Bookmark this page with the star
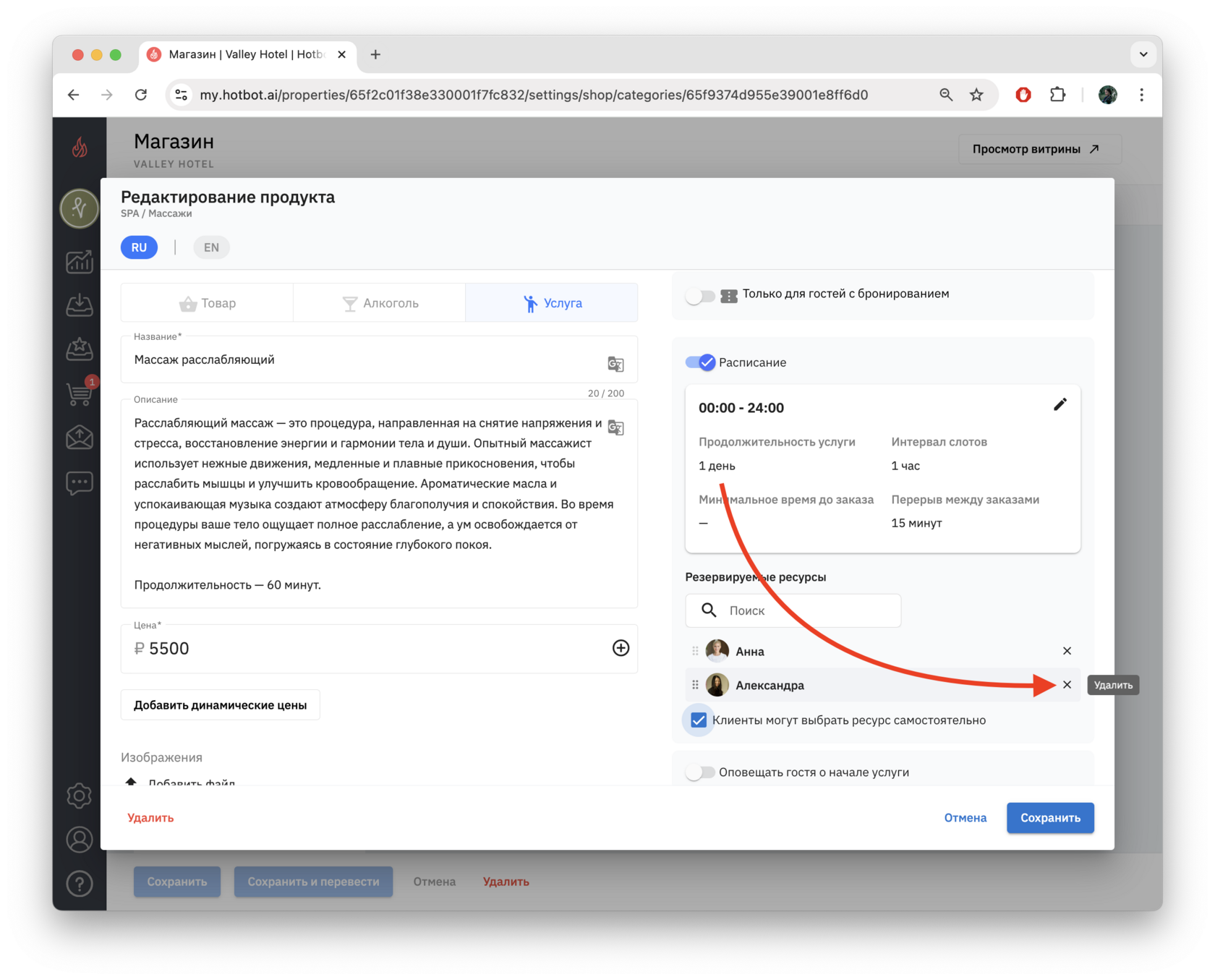The width and height of the screenshot is (1215, 980). click(x=976, y=95)
